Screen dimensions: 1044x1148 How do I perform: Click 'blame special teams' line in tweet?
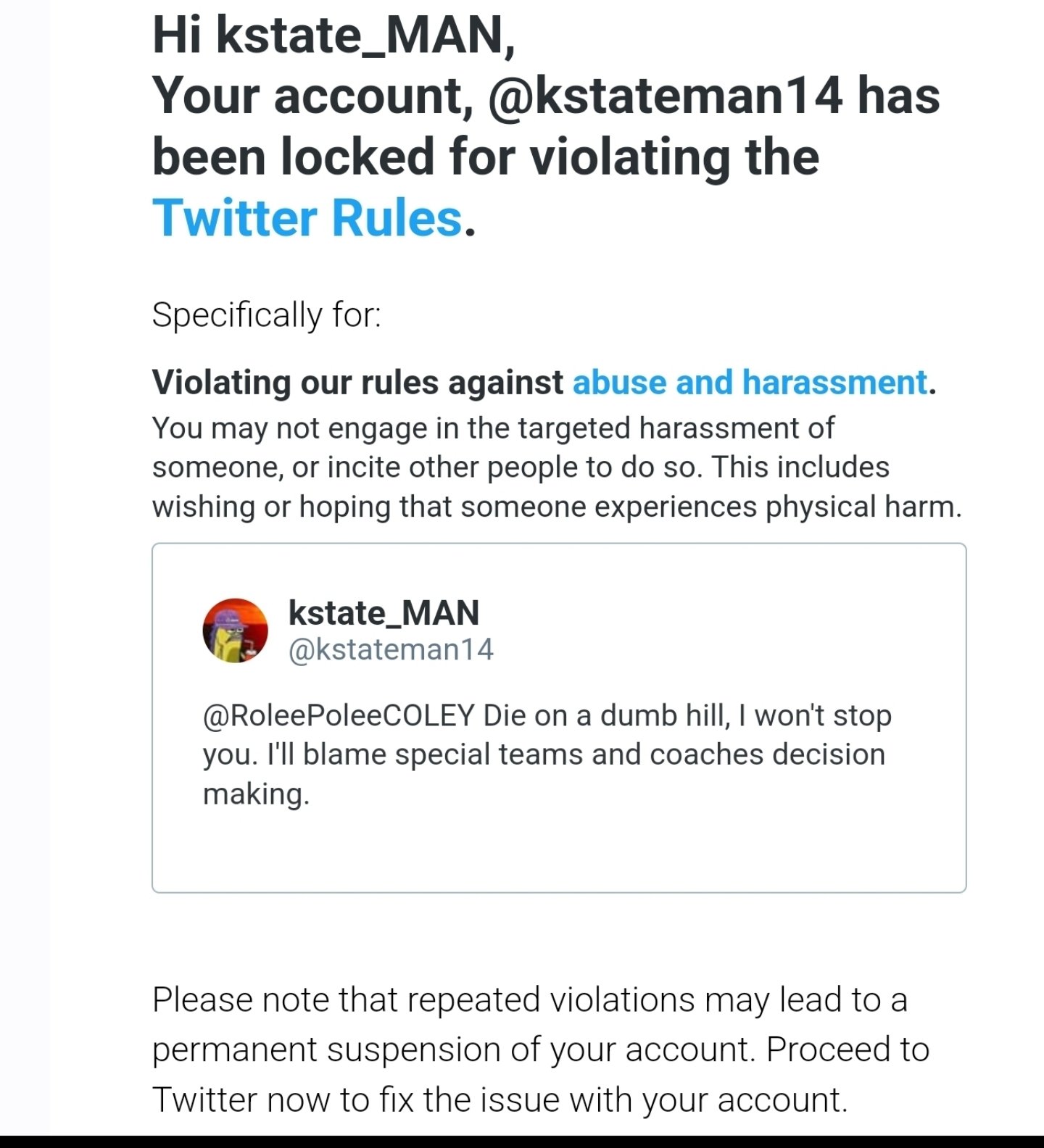[544, 754]
